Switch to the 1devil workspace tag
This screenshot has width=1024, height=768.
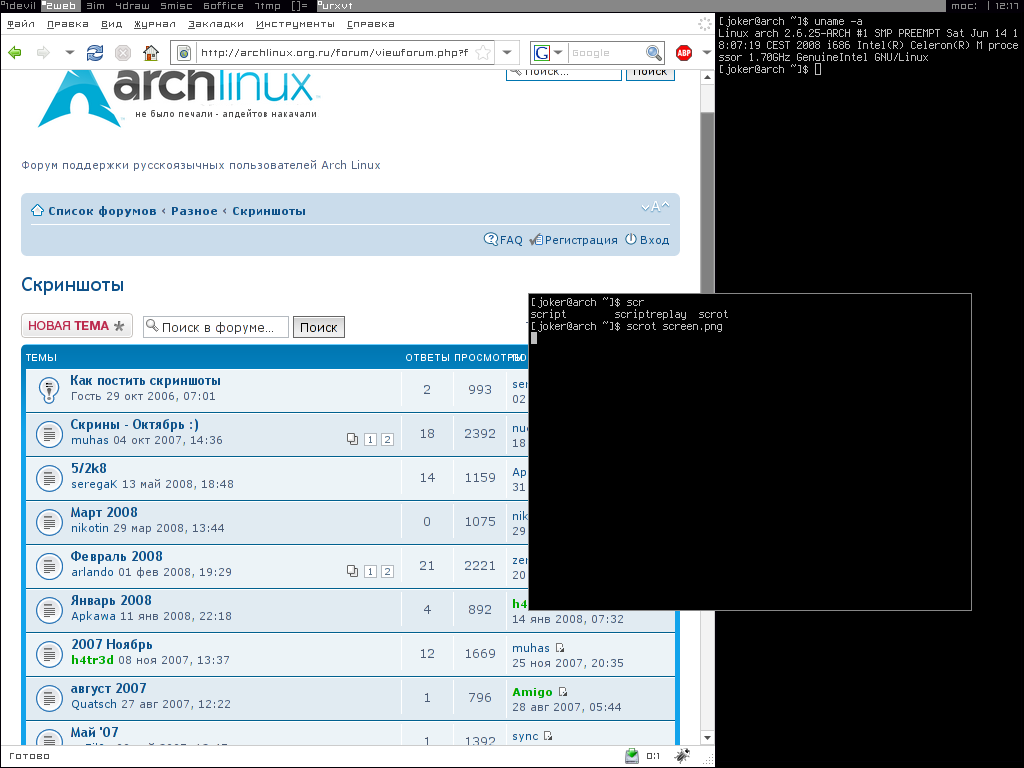(x=19, y=5)
